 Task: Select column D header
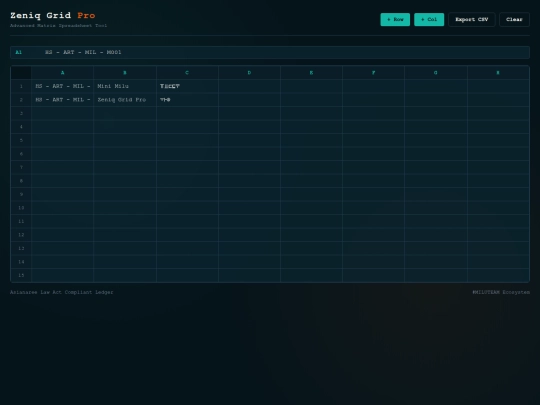pyautogui.click(x=249, y=73)
